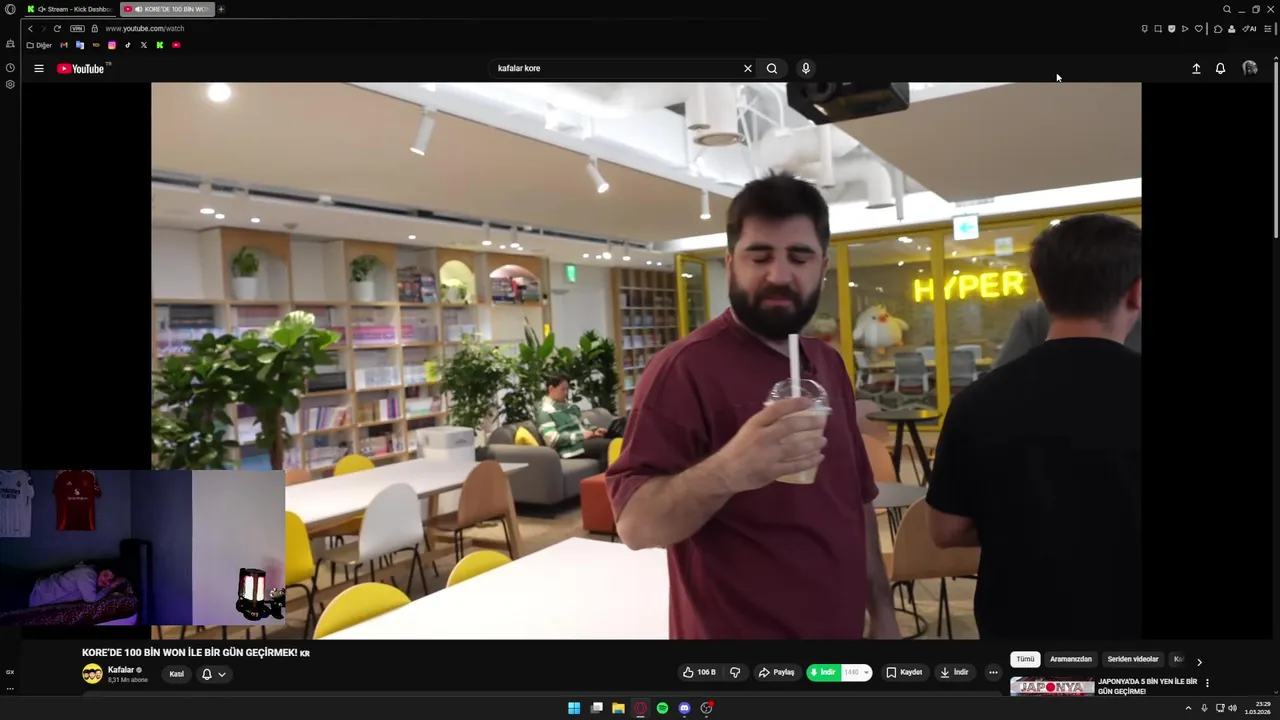Go to YouTube home via logo

pyautogui.click(x=81, y=69)
